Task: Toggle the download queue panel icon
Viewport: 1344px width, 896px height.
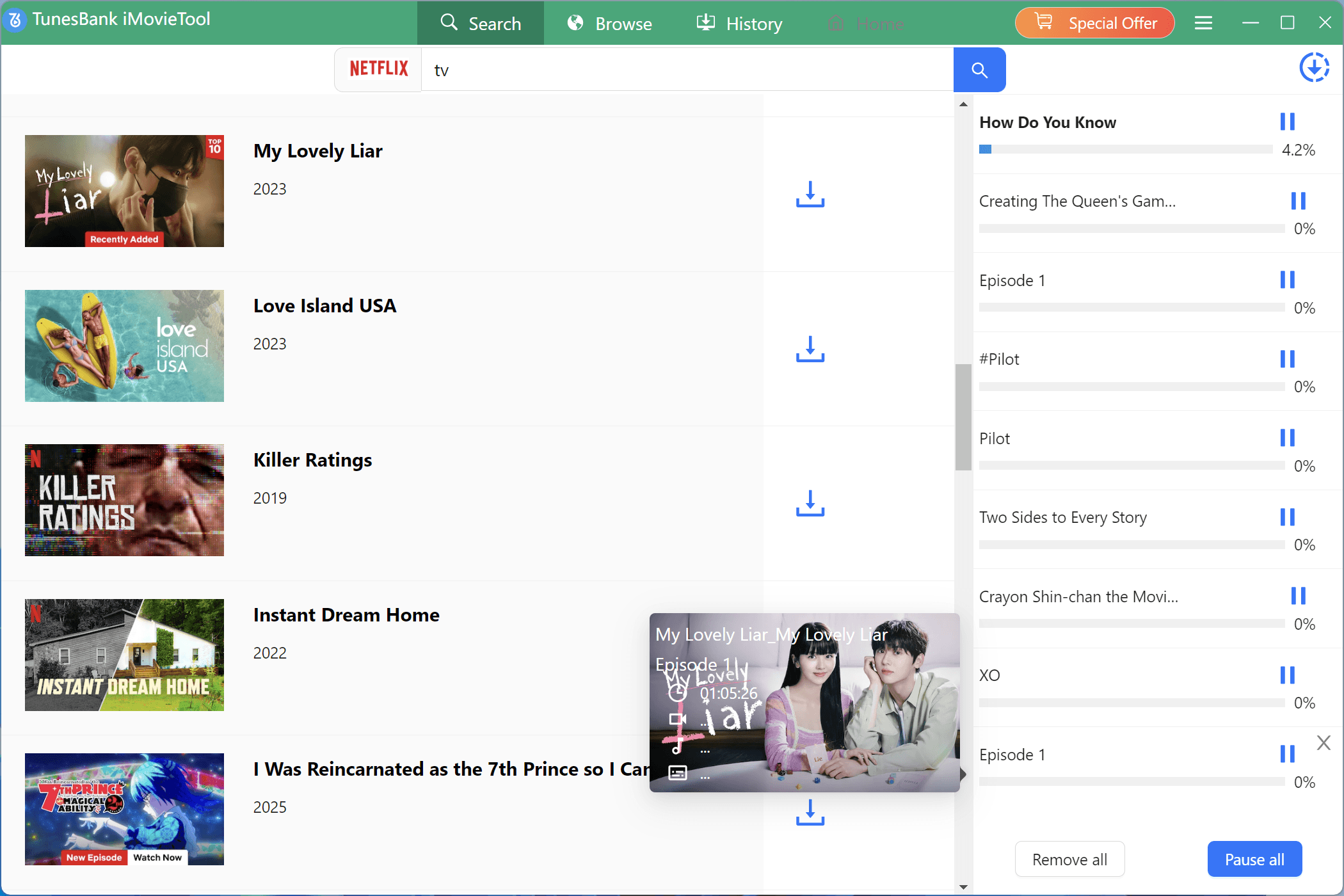Action: (1314, 67)
